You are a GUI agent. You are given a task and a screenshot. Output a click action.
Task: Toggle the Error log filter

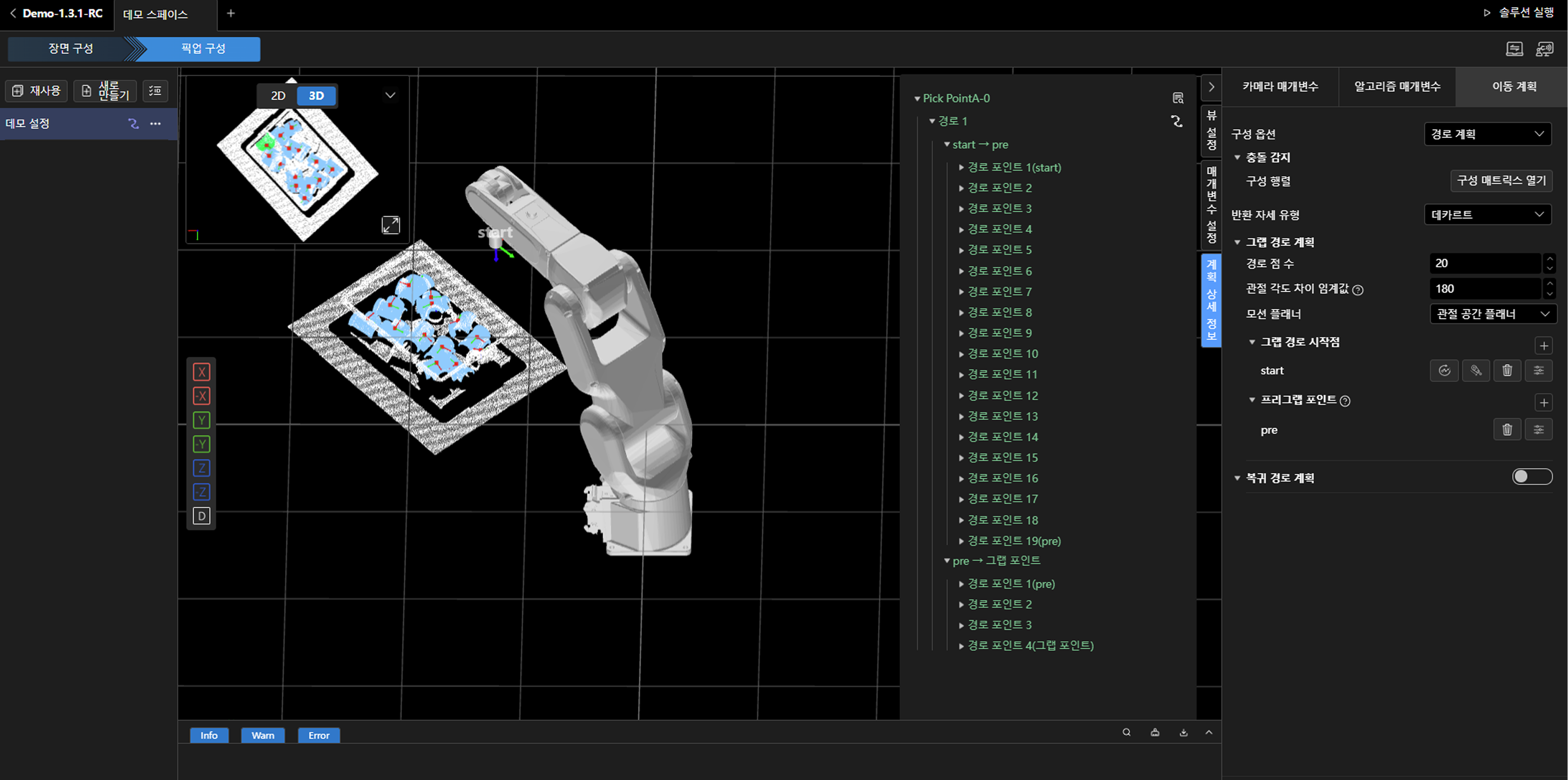pos(318,735)
